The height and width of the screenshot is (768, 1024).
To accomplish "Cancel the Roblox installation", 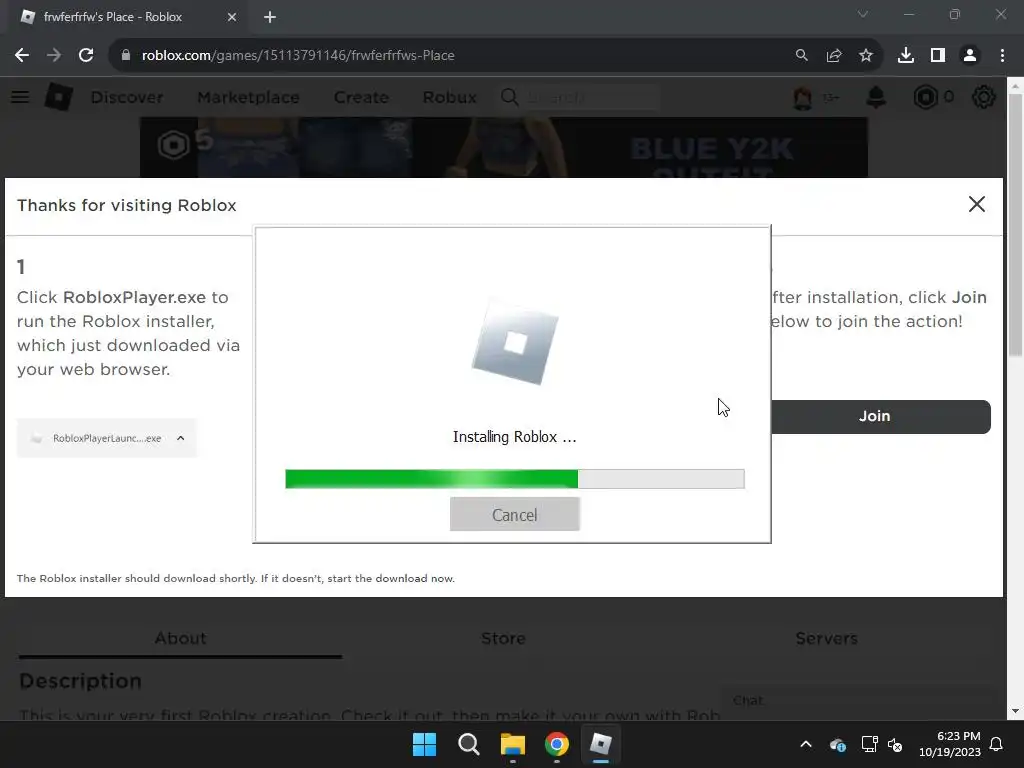I will click(x=515, y=515).
